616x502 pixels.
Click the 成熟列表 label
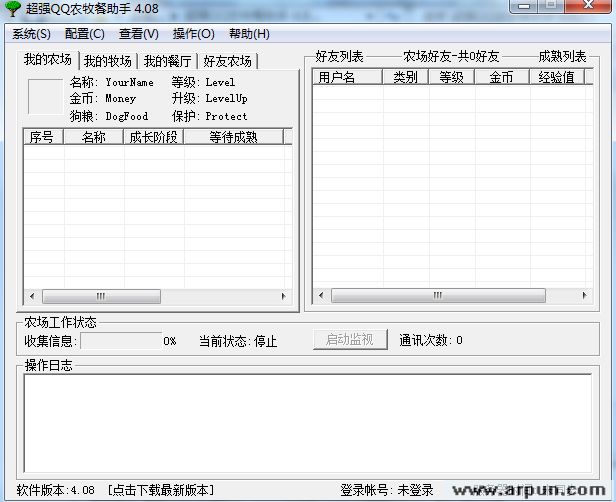[562, 57]
